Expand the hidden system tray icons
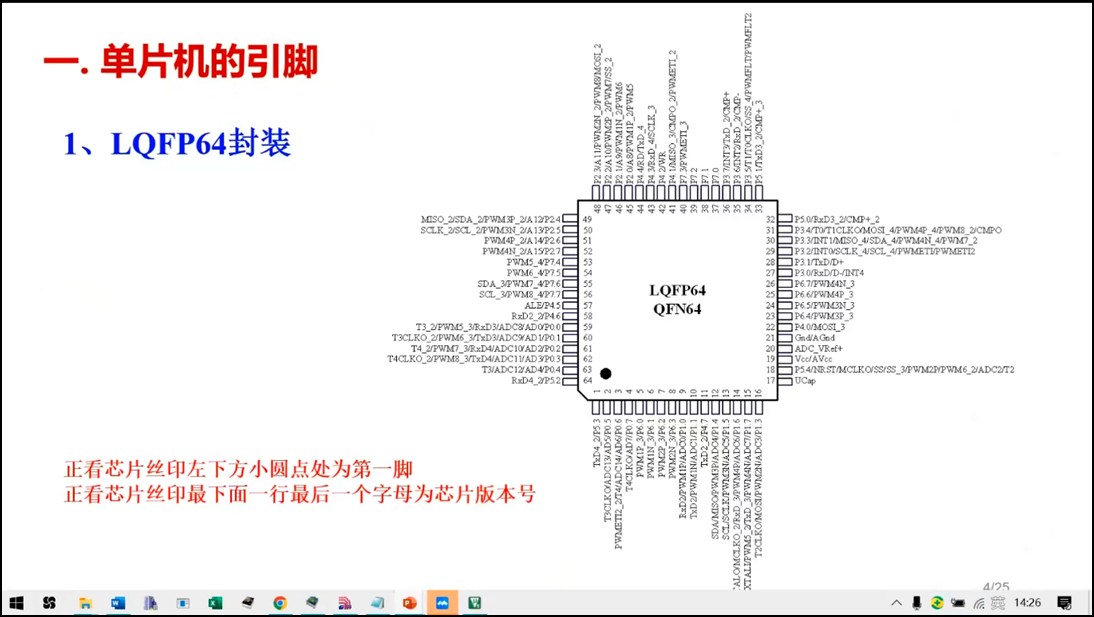This screenshot has height=617, width=1094. (x=897, y=603)
